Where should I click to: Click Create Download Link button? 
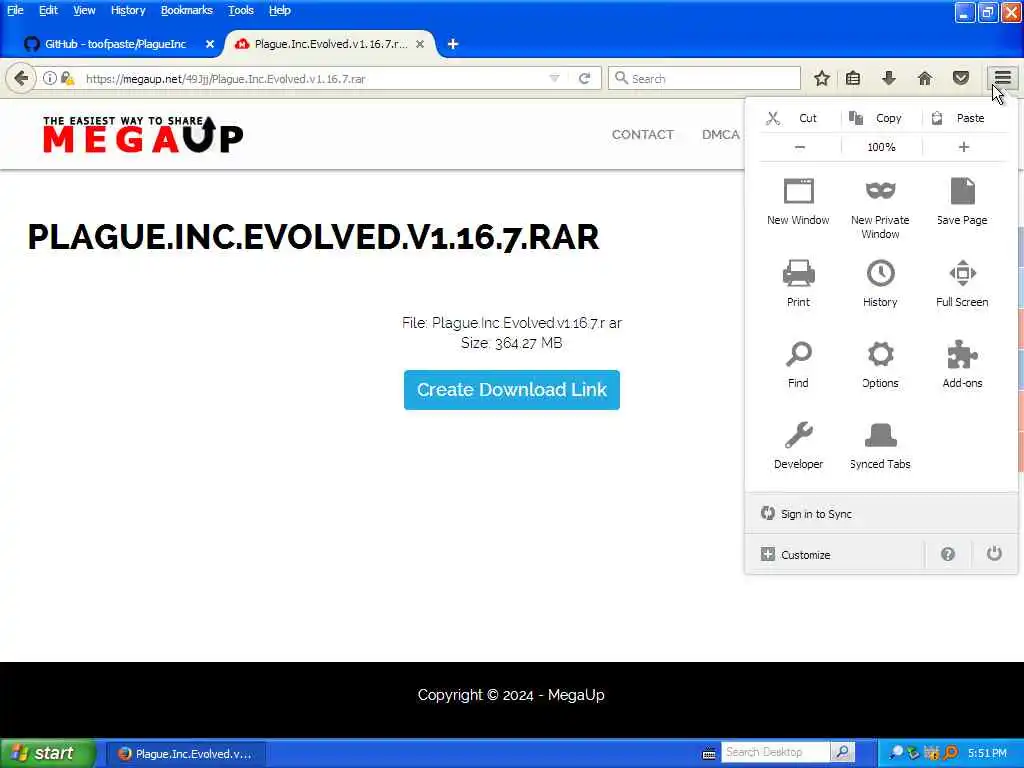pyautogui.click(x=511, y=390)
